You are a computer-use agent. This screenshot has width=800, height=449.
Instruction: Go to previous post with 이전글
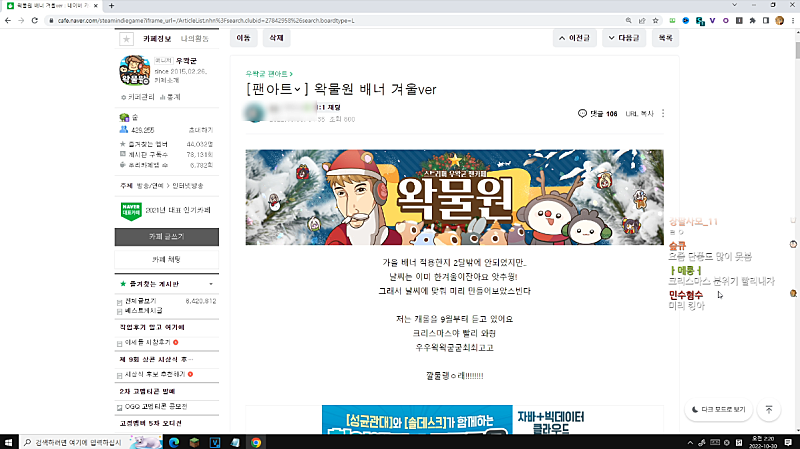[574, 38]
